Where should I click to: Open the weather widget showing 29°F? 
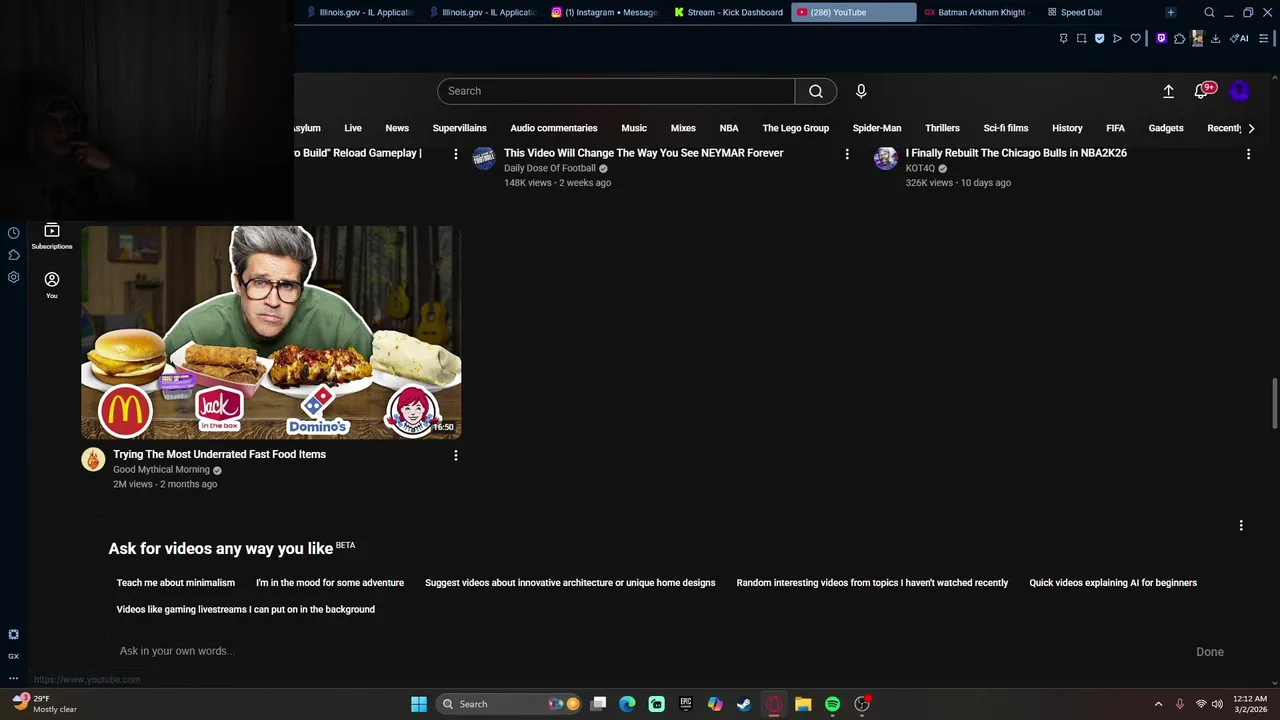[x=45, y=704]
